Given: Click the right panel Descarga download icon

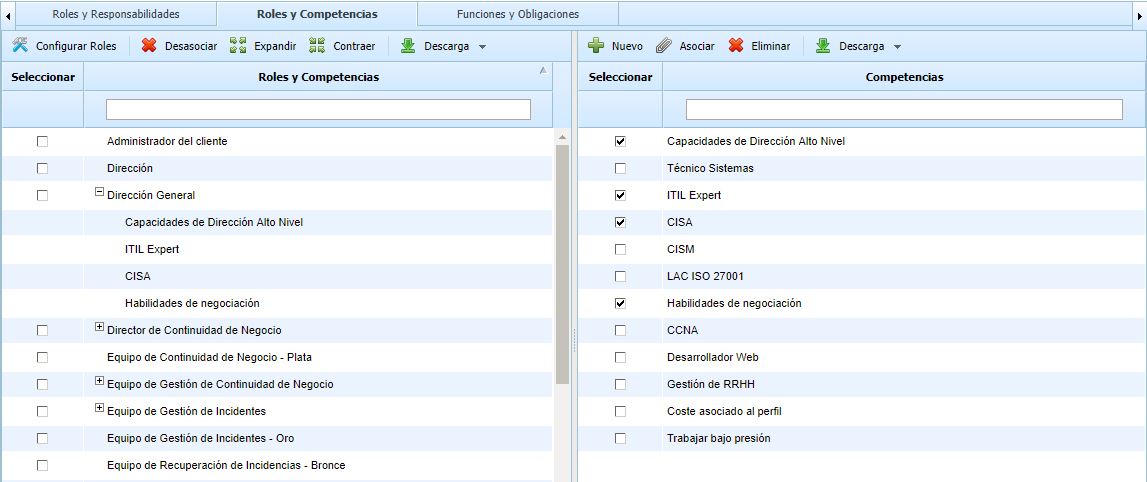Looking at the screenshot, I should [x=823, y=46].
